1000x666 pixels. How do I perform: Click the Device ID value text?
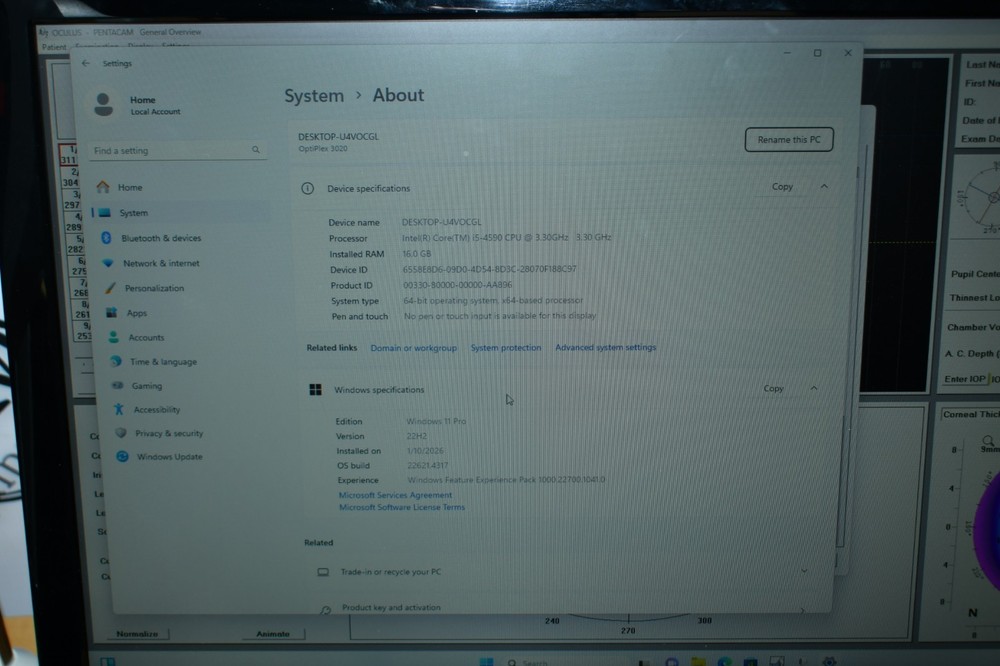tap(489, 269)
